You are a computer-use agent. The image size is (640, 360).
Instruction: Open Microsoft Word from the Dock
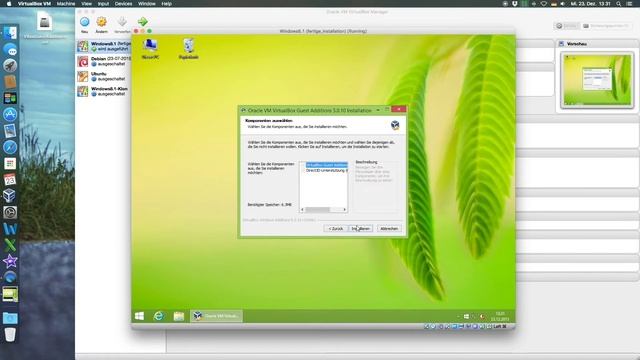click(10, 228)
